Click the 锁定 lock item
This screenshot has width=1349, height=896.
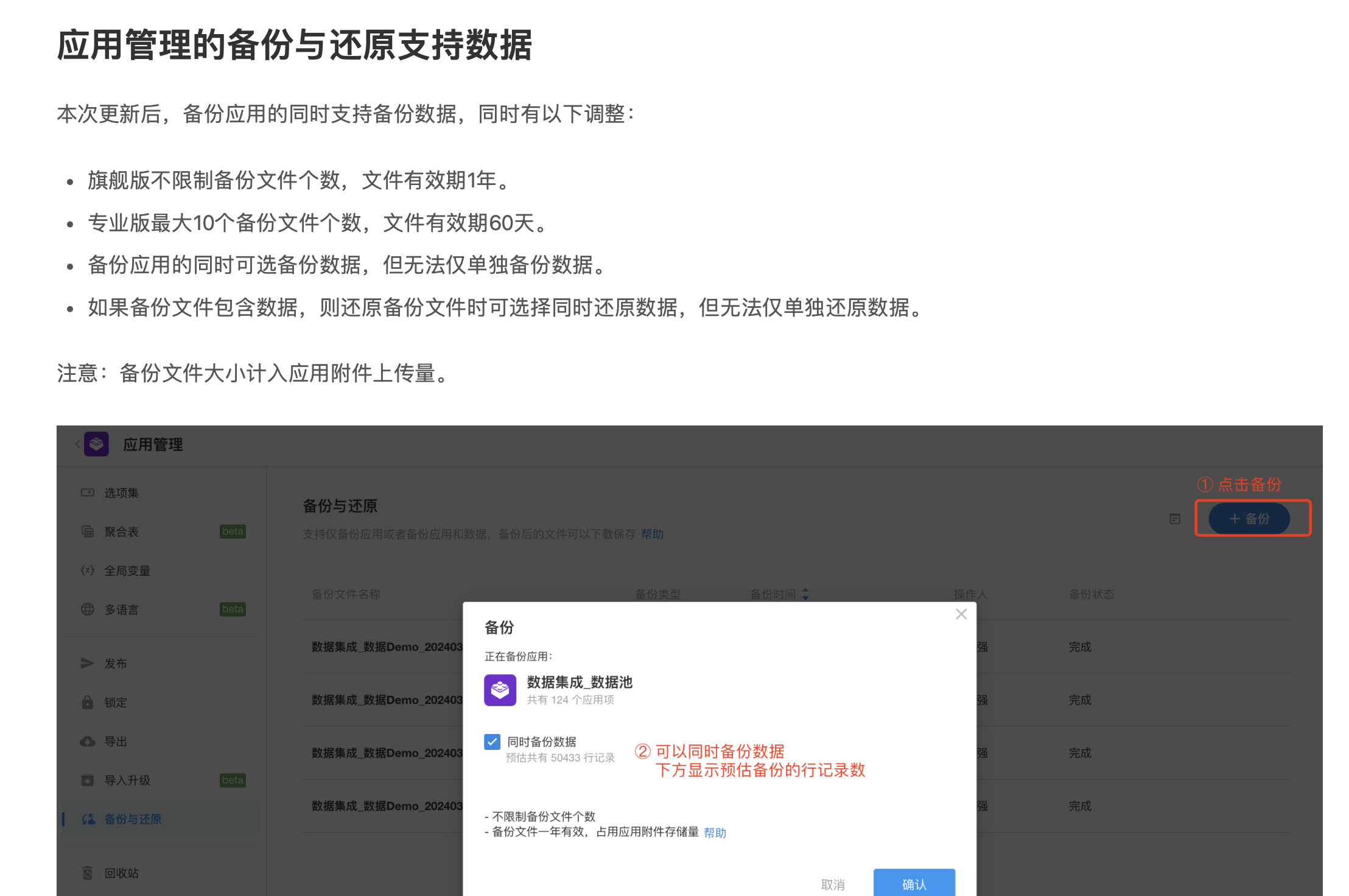tap(116, 702)
